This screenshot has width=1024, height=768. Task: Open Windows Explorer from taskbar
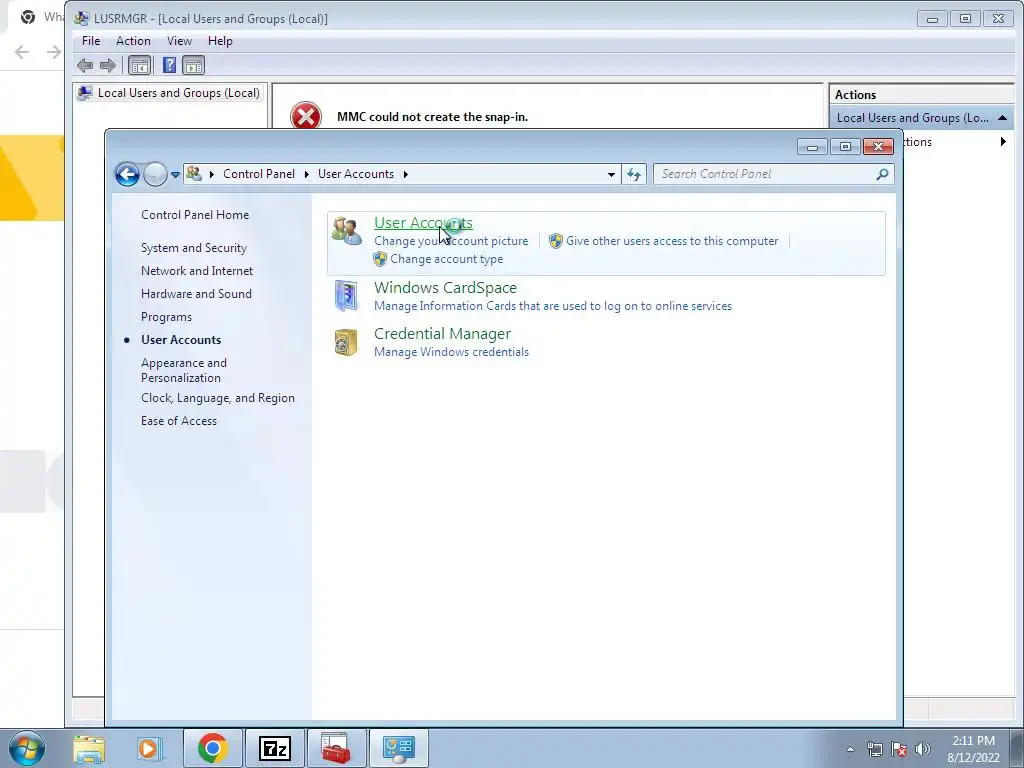89,749
